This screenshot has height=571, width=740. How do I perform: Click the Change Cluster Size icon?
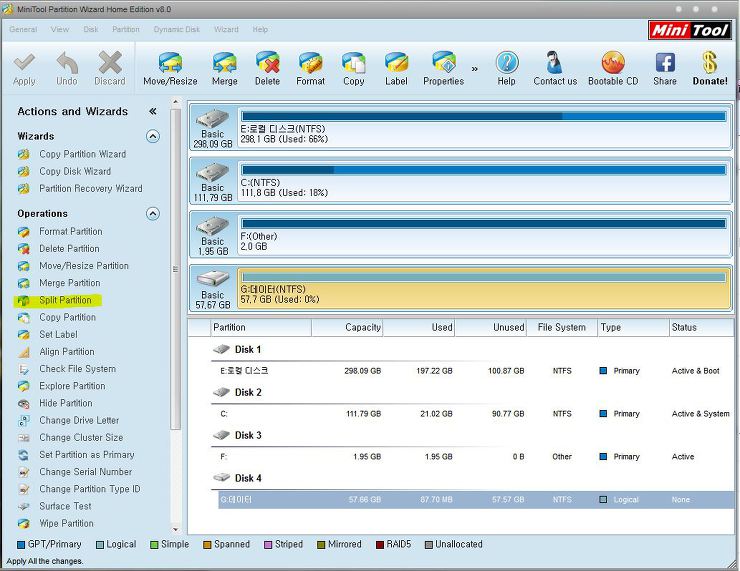click(24, 438)
